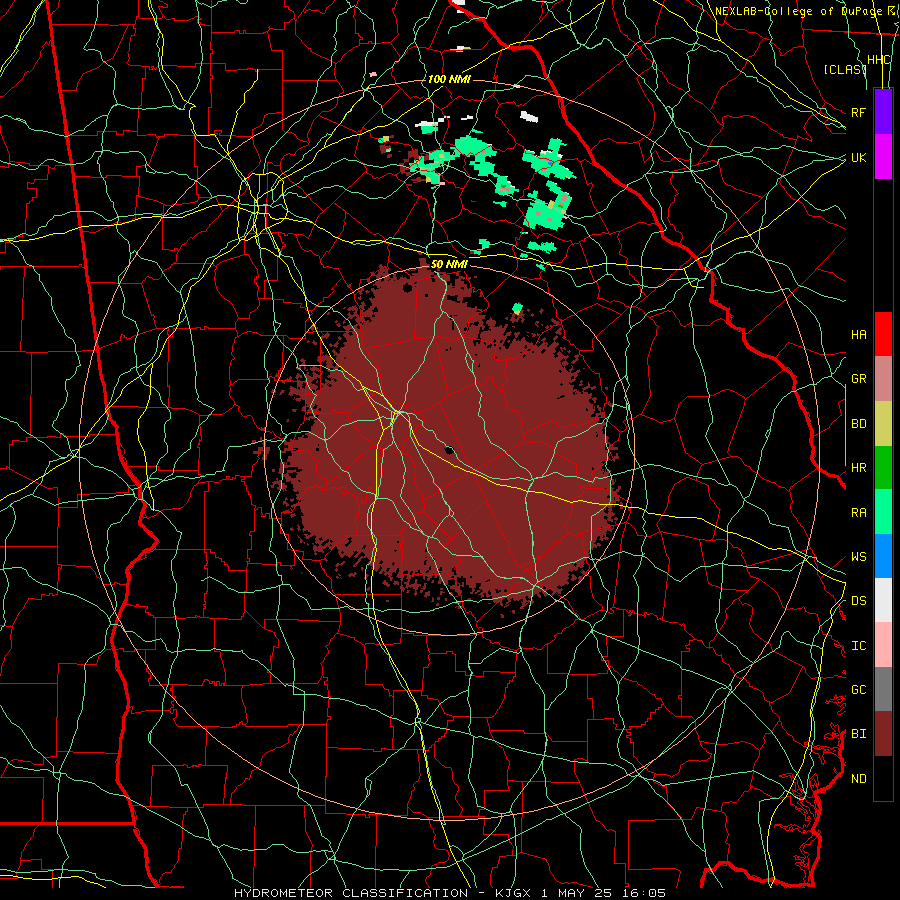This screenshot has width=900, height=900.
Task: Click the IC pink legend swatch
Action: pos(883,645)
